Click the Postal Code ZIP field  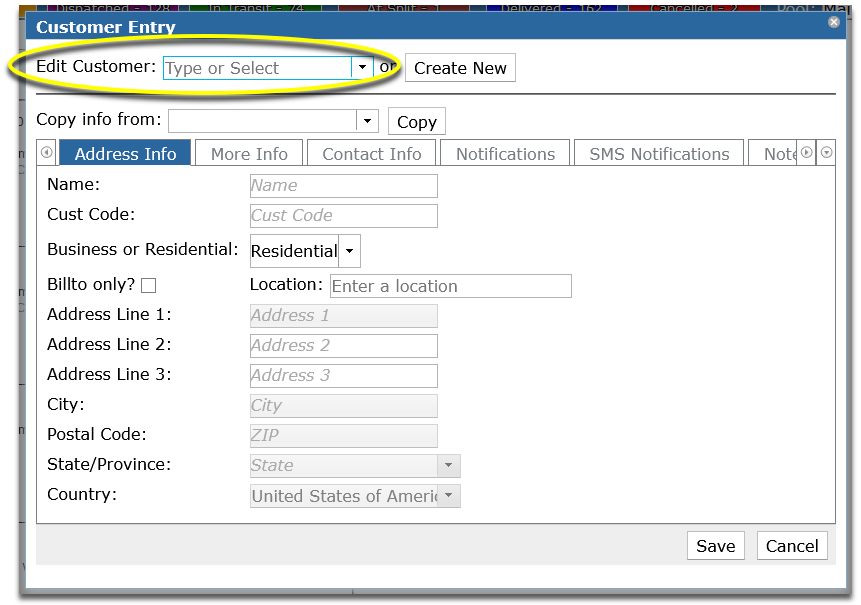pos(344,435)
